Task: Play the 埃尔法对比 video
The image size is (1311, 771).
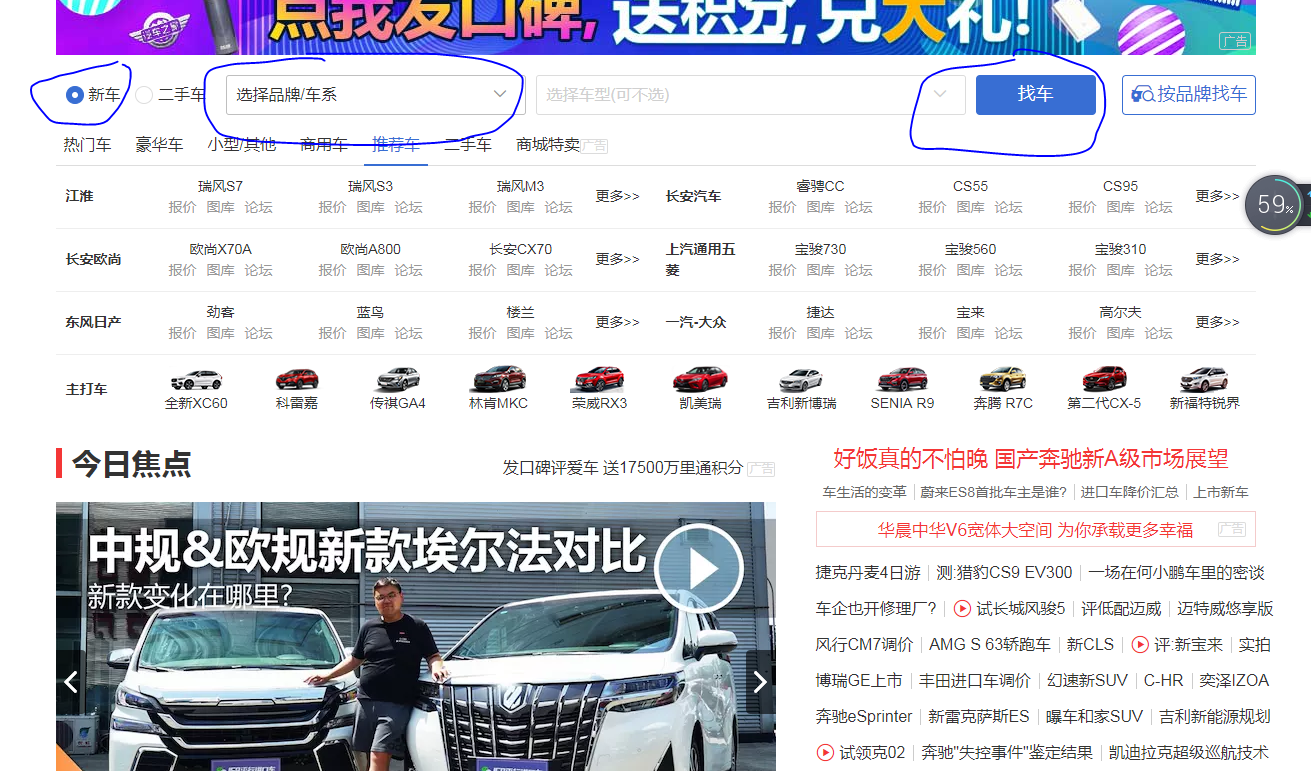Action: [699, 568]
